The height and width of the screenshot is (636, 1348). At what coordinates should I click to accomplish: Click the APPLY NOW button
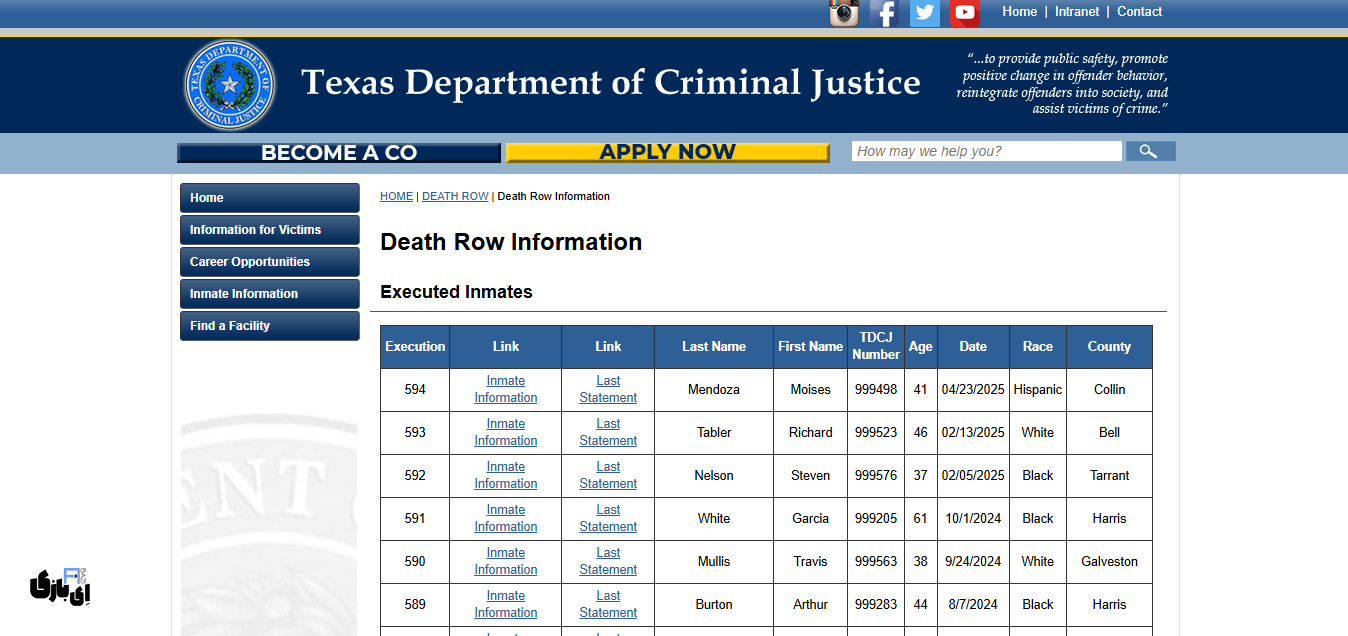click(x=667, y=151)
